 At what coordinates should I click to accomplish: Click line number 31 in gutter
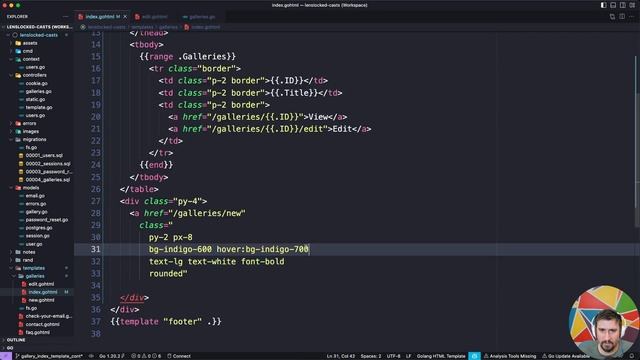coord(96,249)
